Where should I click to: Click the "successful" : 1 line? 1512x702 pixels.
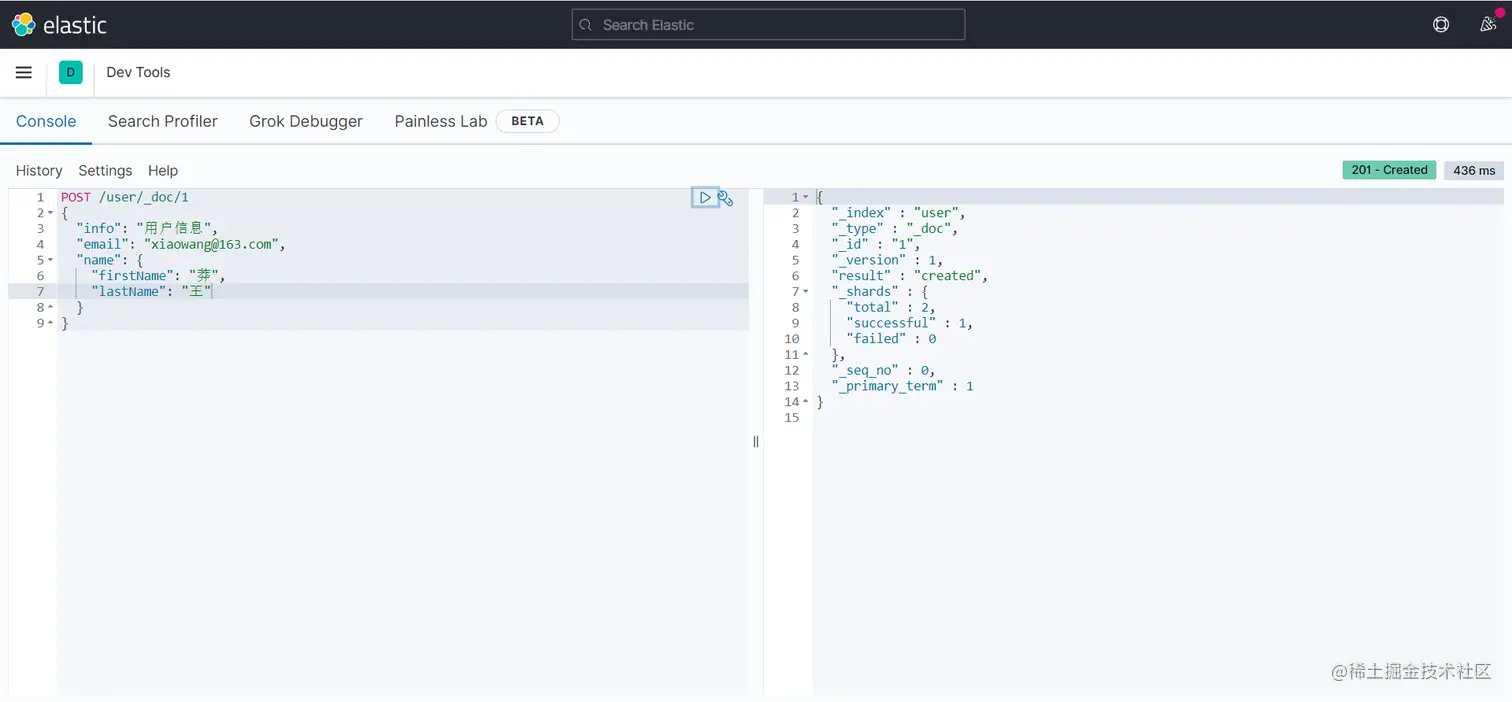point(909,323)
